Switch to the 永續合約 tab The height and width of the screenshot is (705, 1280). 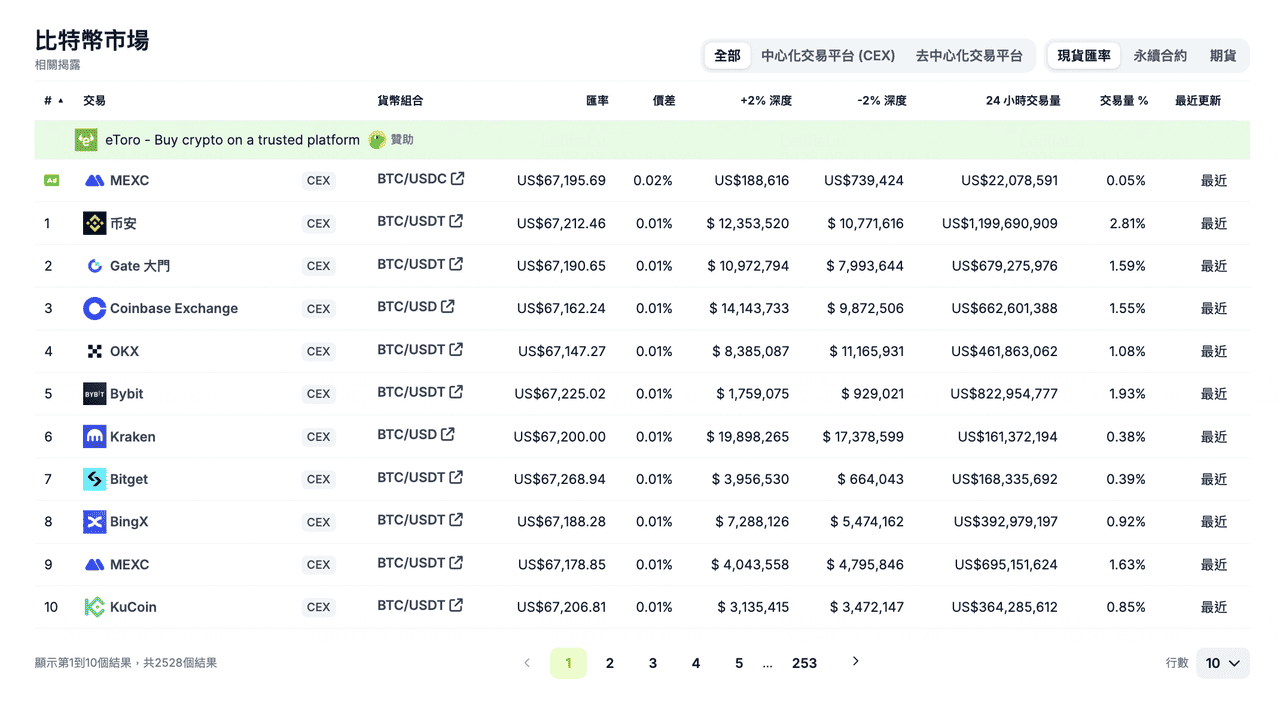coord(1160,56)
